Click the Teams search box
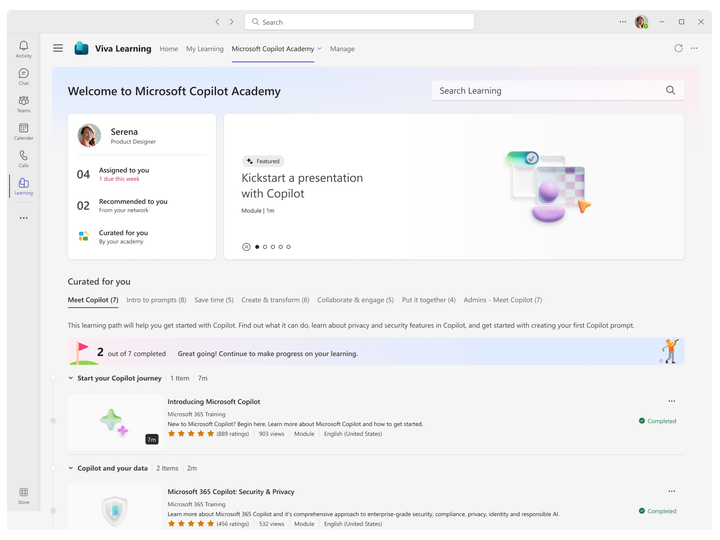Screen dimensions: 720x540 click(x=360, y=22)
